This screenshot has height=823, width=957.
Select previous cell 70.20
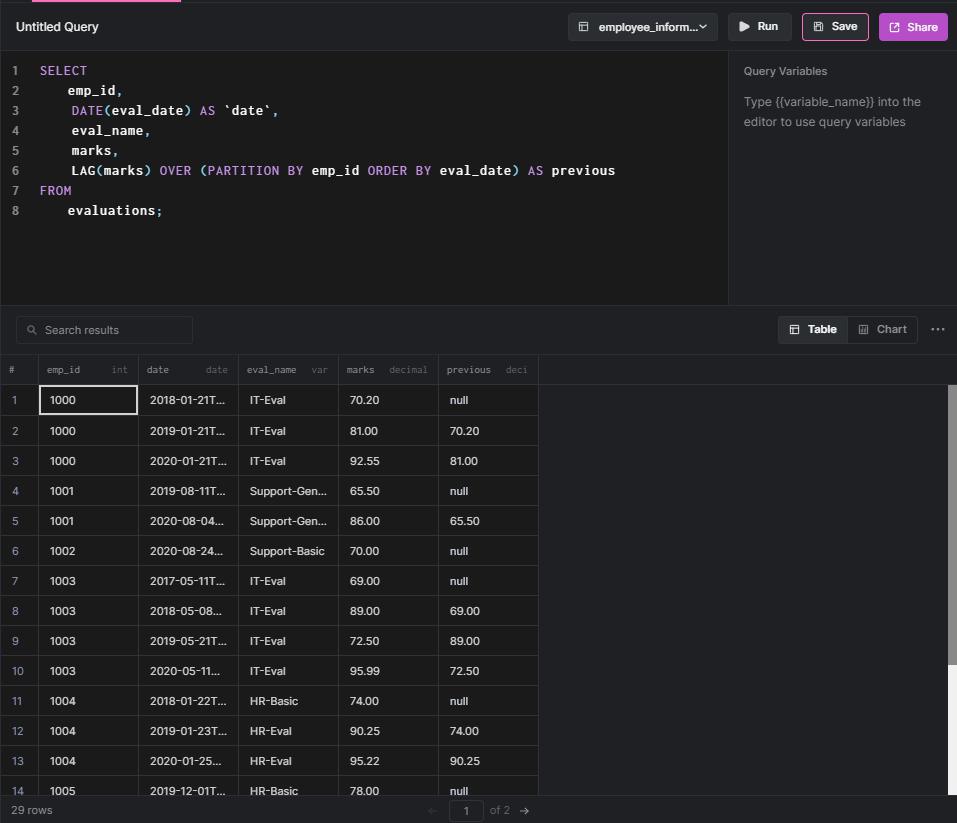488,431
